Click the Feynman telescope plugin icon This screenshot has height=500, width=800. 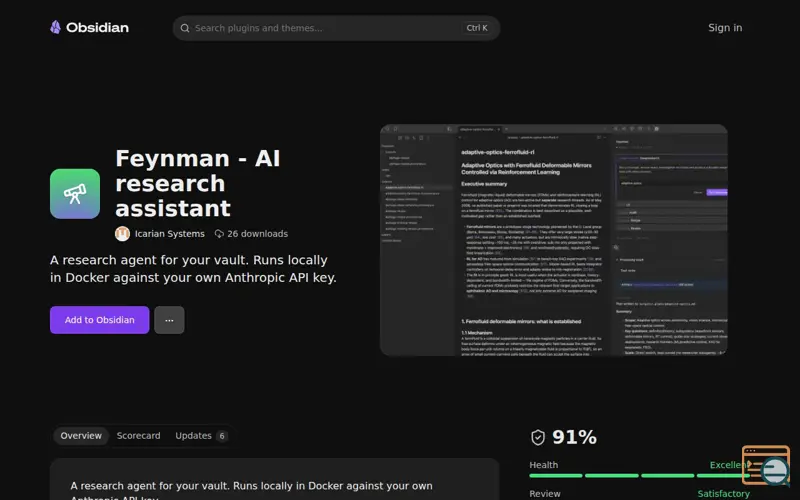tap(75, 194)
